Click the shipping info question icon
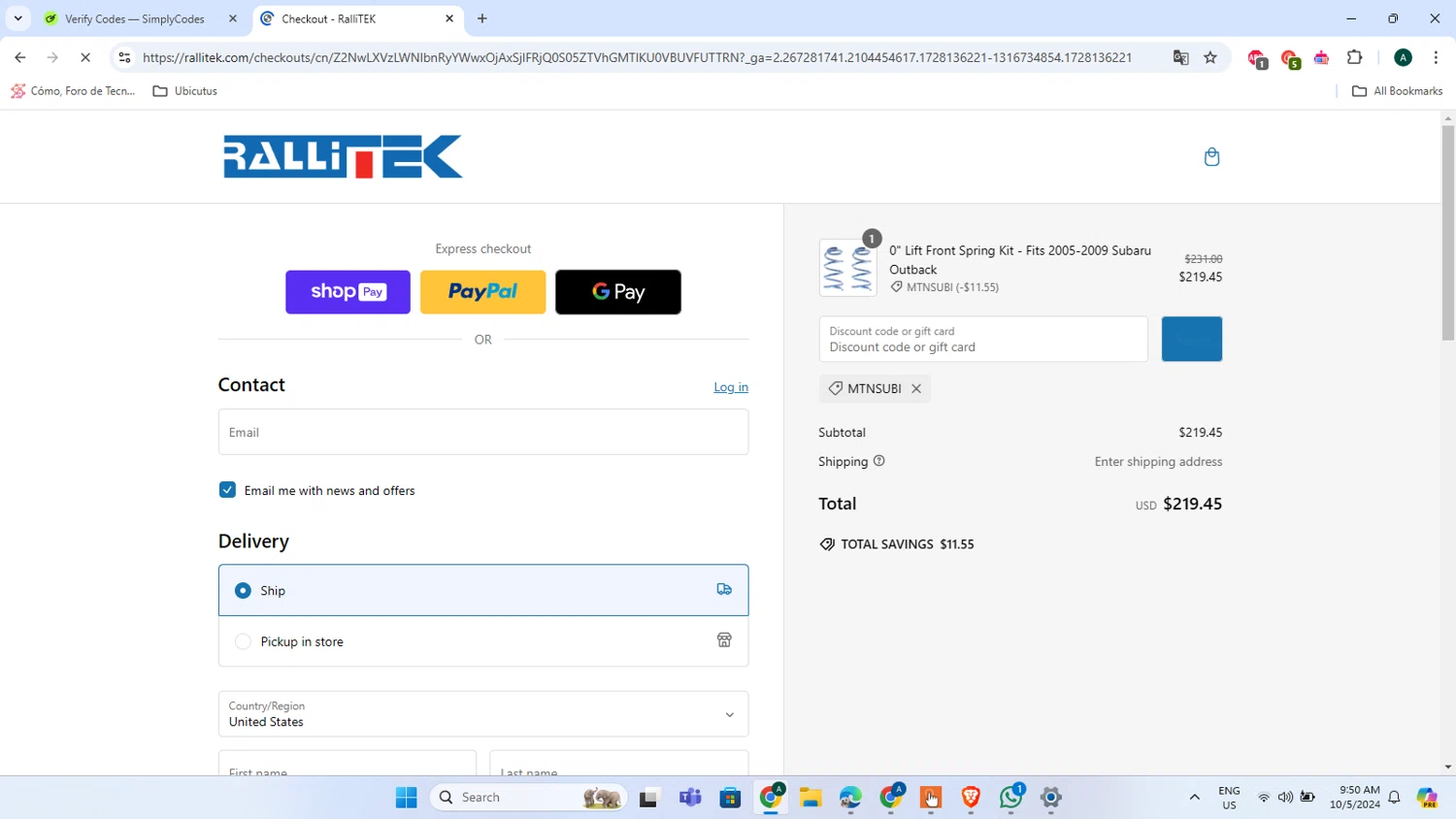The height and width of the screenshot is (819, 1456). pyautogui.click(x=879, y=461)
